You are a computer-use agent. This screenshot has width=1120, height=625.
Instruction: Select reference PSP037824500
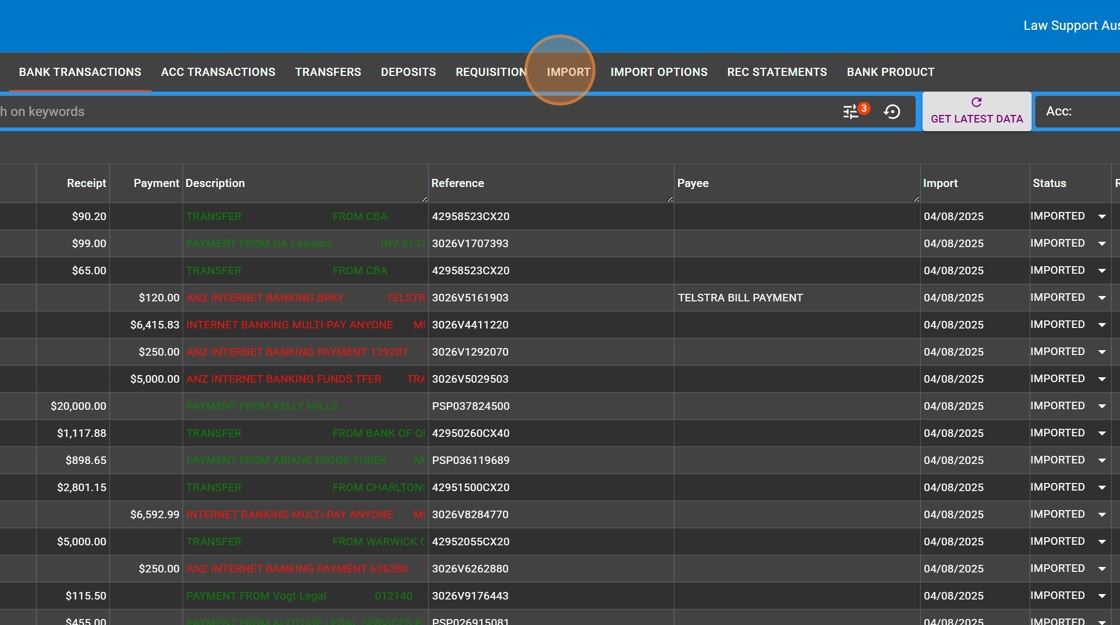point(471,406)
